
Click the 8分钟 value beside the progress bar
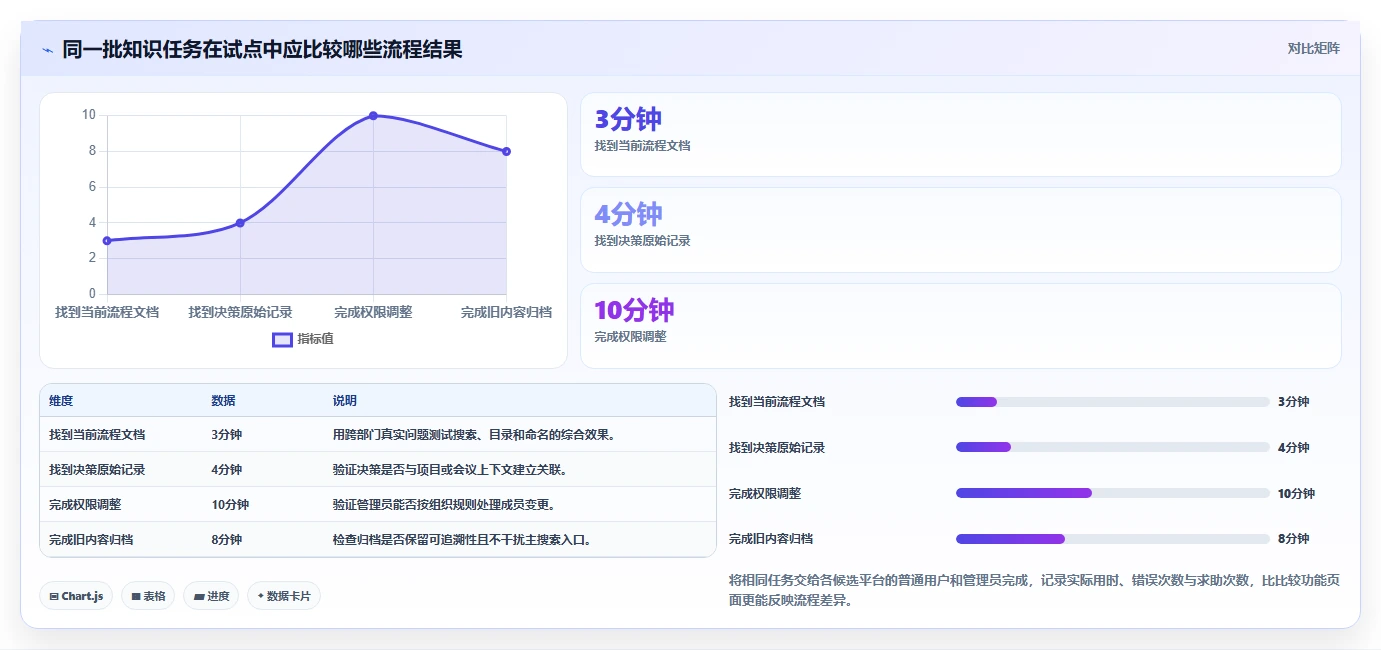click(x=1293, y=539)
